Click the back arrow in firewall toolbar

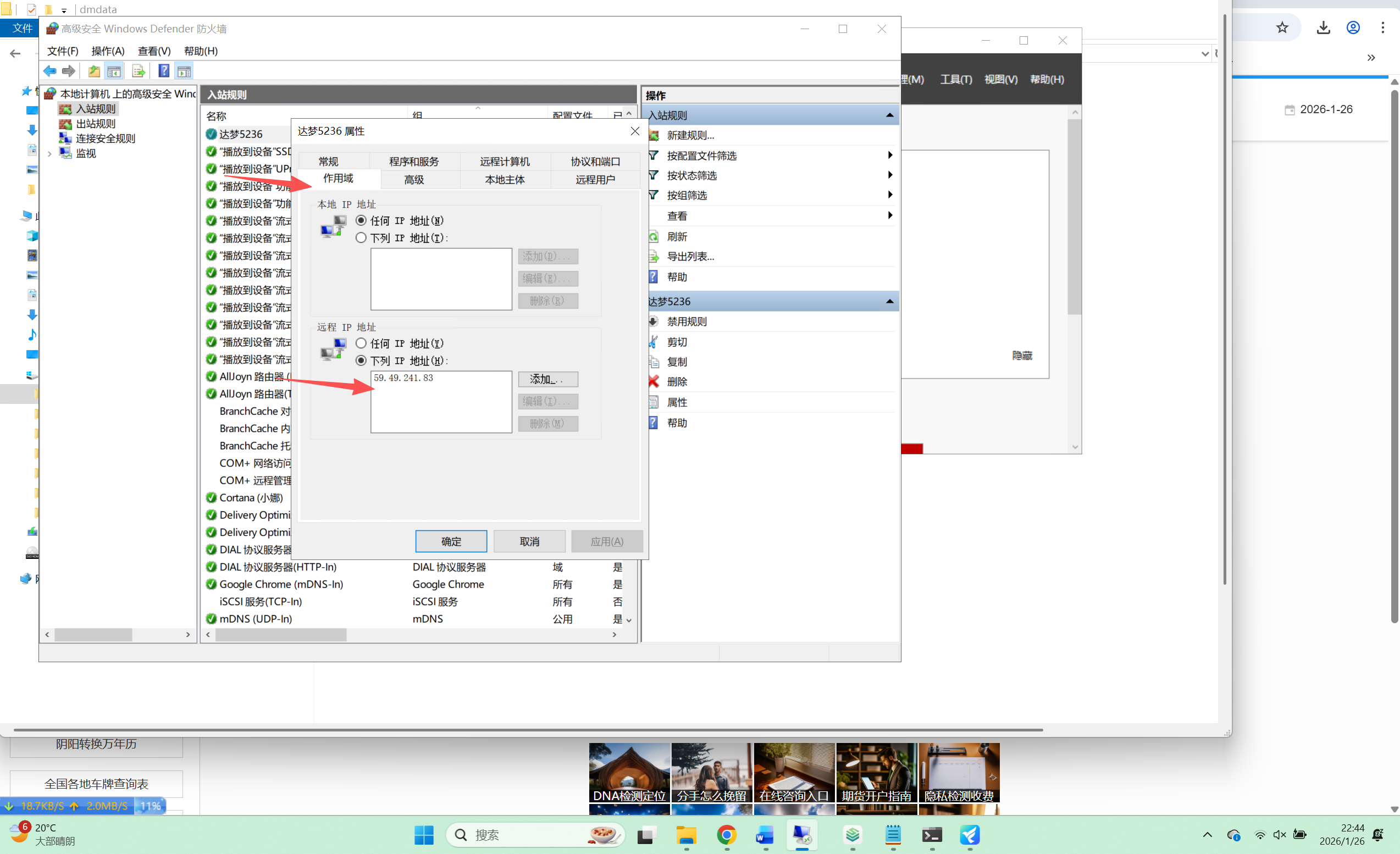50,71
